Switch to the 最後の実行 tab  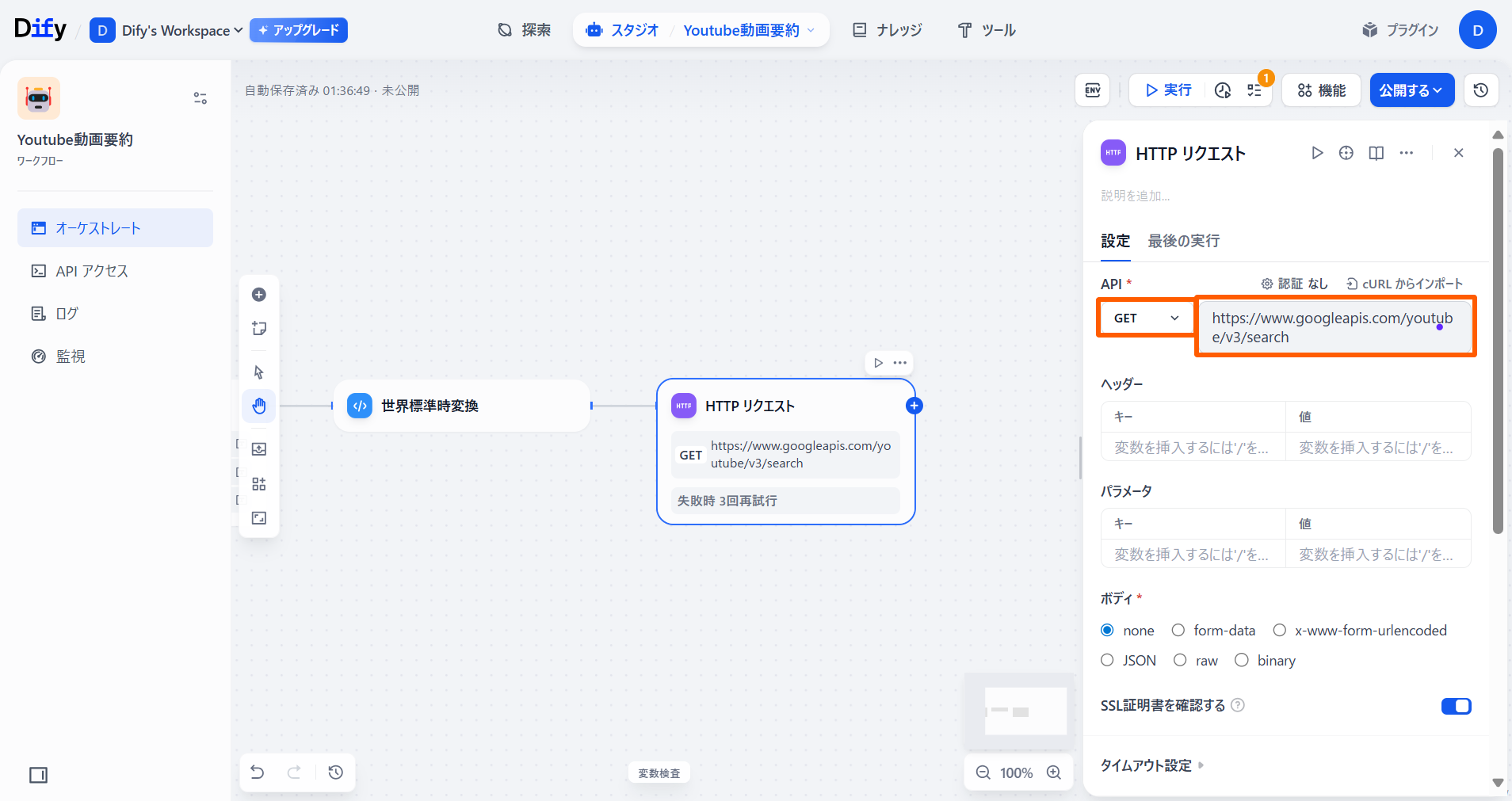tap(1183, 241)
